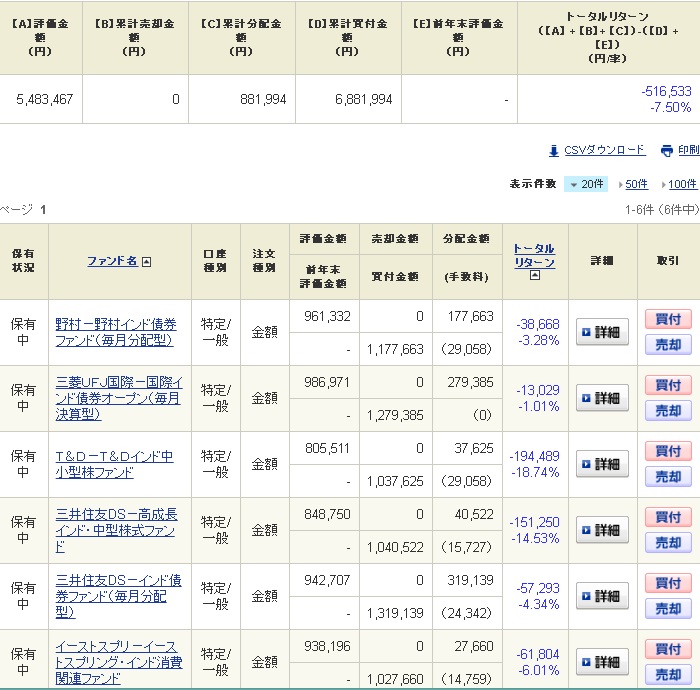
Task: Open details for the Nomura India bond fund
Action: click(x=602, y=332)
